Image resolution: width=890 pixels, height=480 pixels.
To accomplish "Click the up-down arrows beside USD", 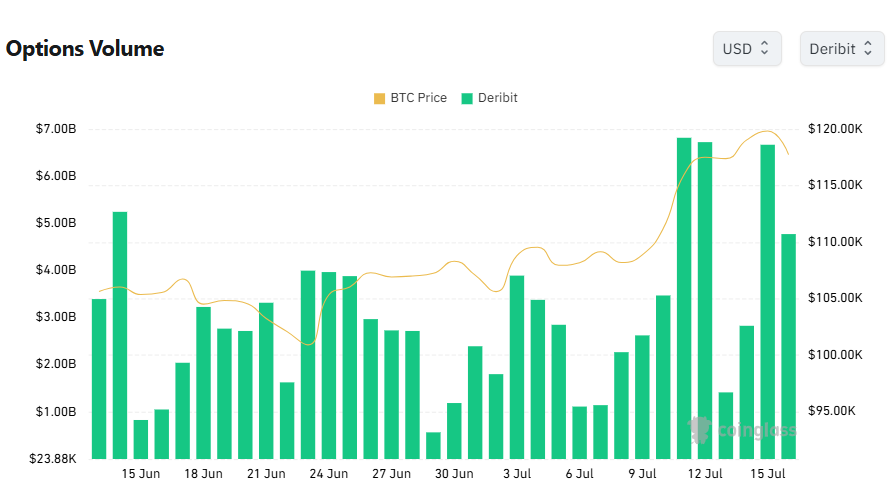I will [765, 48].
